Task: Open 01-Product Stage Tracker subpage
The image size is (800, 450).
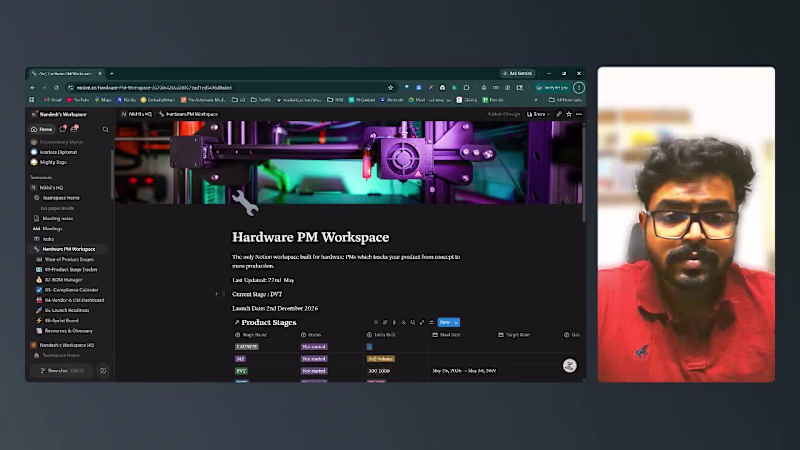Action: [67, 269]
